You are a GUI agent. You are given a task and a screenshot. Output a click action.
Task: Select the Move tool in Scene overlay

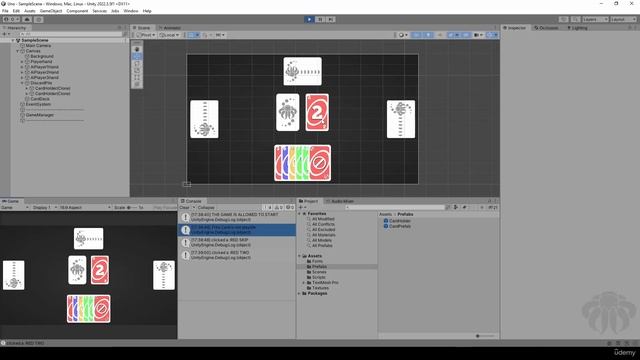pos(137,56)
